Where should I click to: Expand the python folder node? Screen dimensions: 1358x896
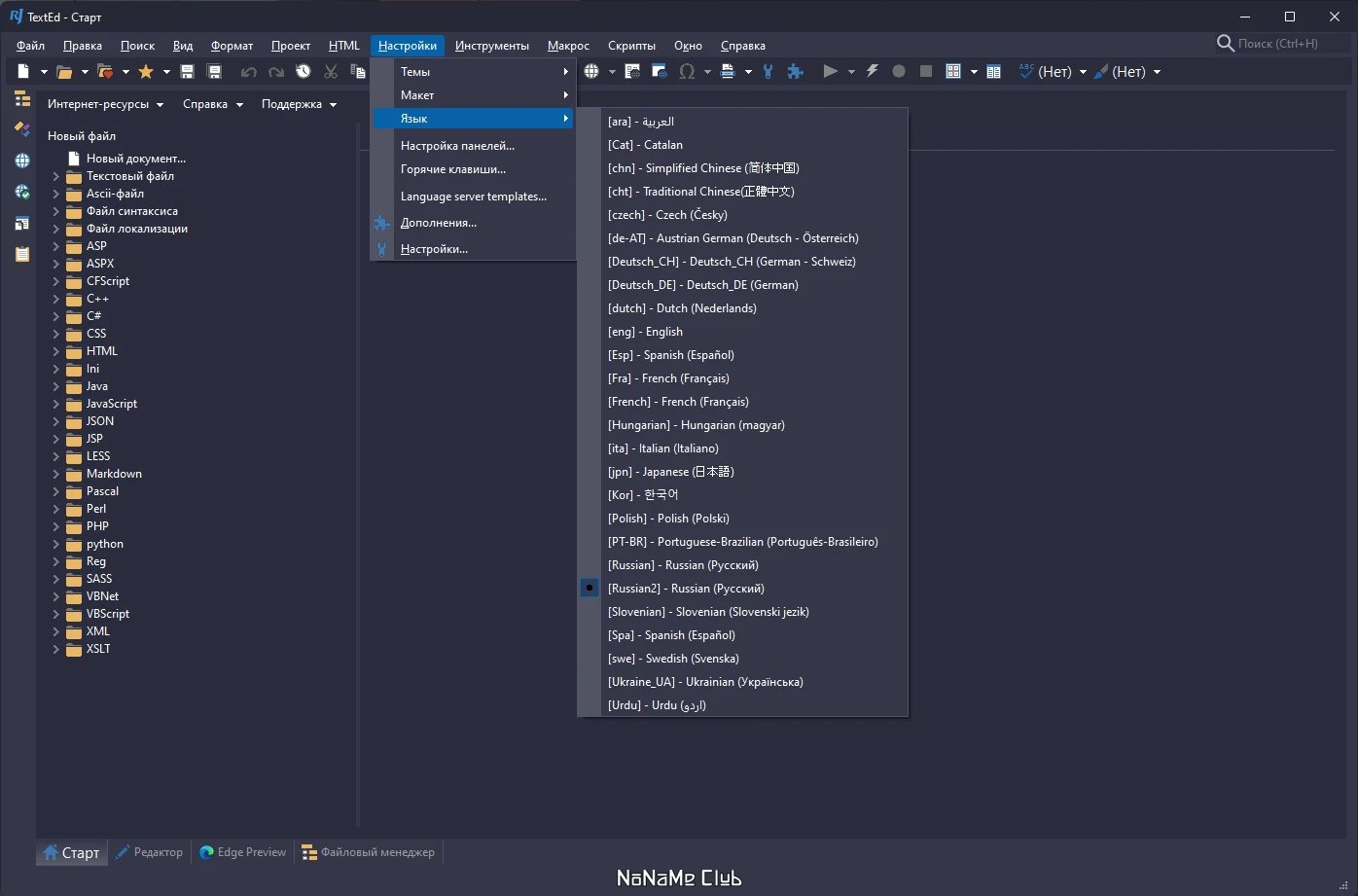tap(55, 544)
